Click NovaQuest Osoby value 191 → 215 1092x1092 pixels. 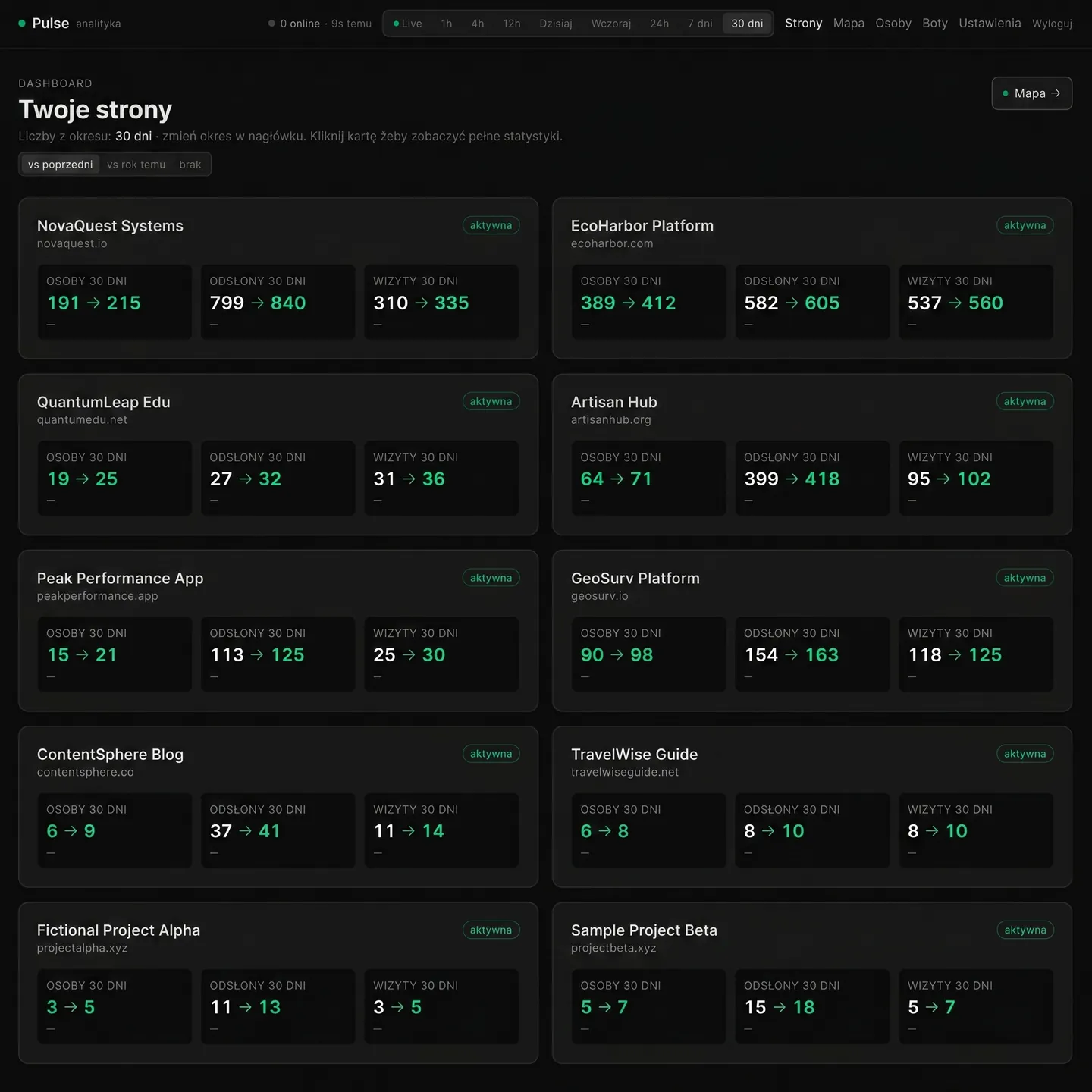[94, 303]
